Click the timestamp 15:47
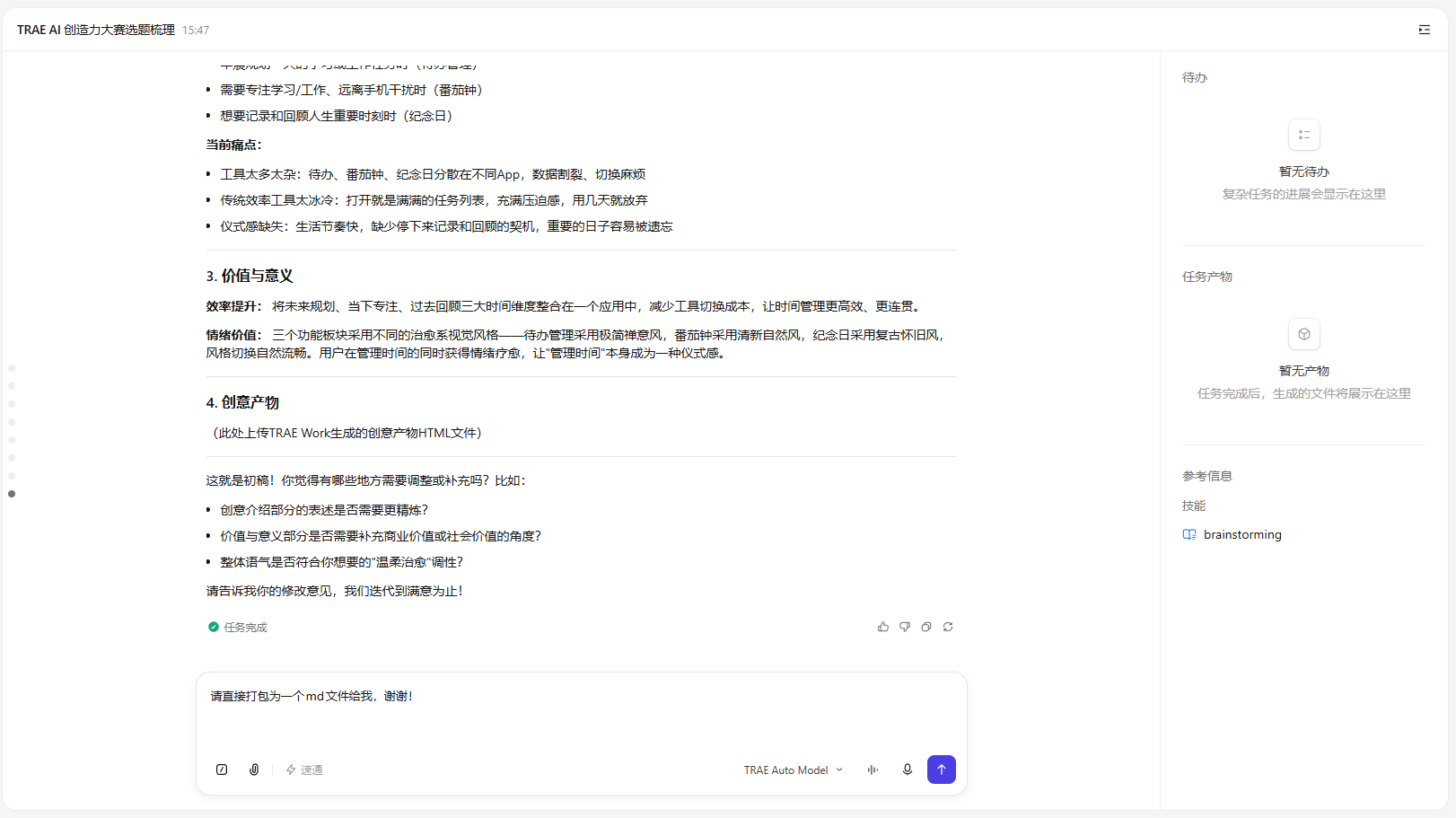Screen dimensions: 1456x818 pyautogui.click(x=196, y=30)
